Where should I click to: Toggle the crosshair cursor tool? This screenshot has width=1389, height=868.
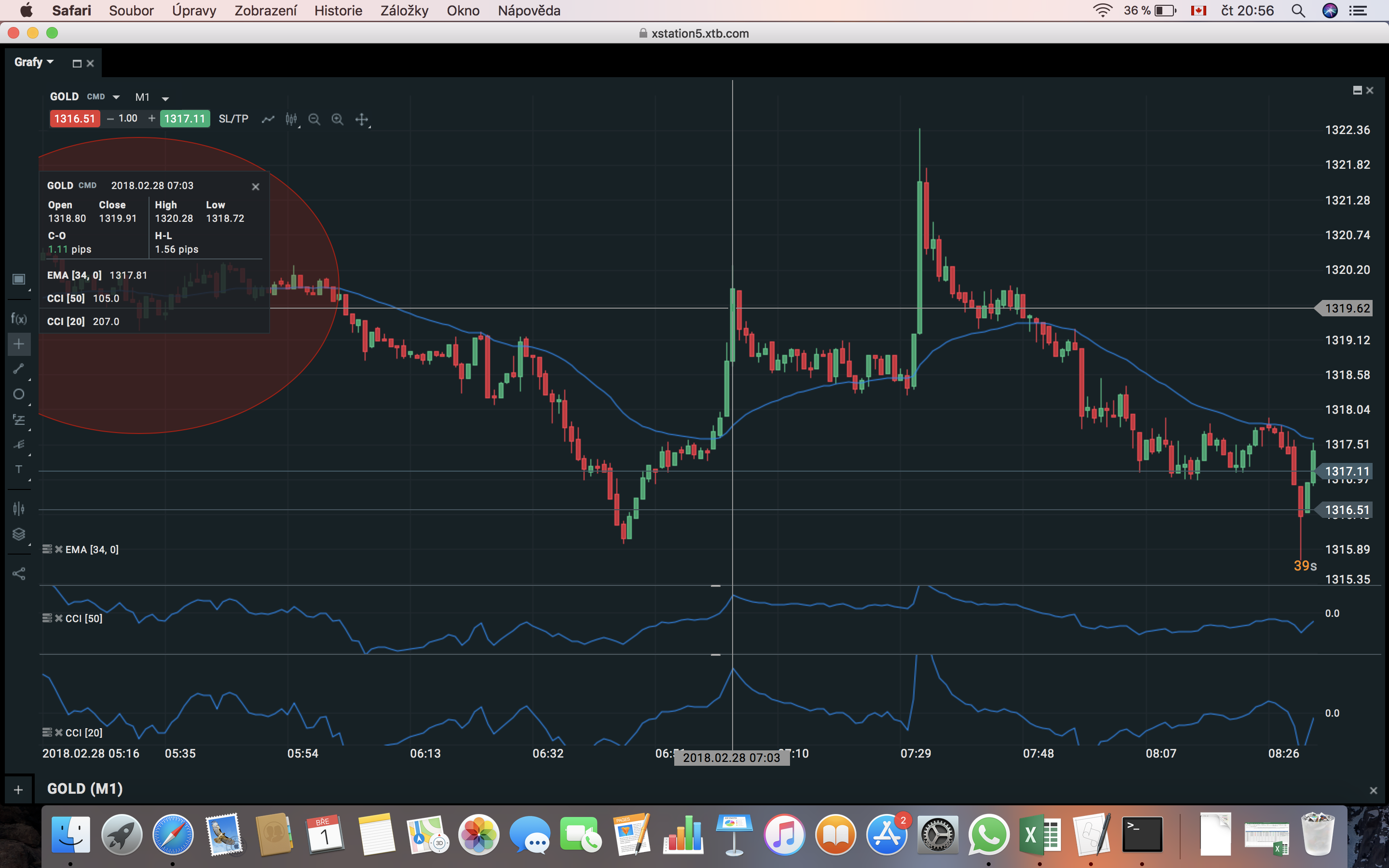[18, 344]
